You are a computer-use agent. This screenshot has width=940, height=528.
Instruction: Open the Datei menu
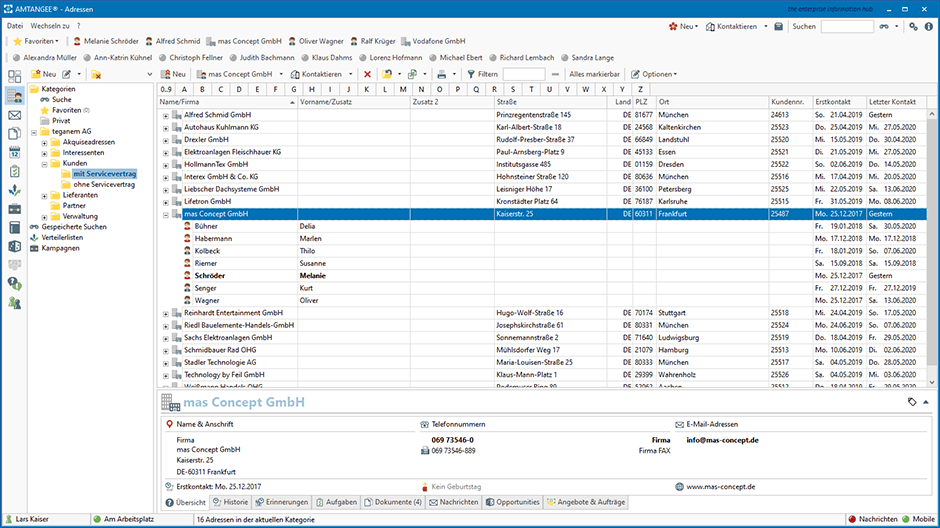[x=15, y=24]
